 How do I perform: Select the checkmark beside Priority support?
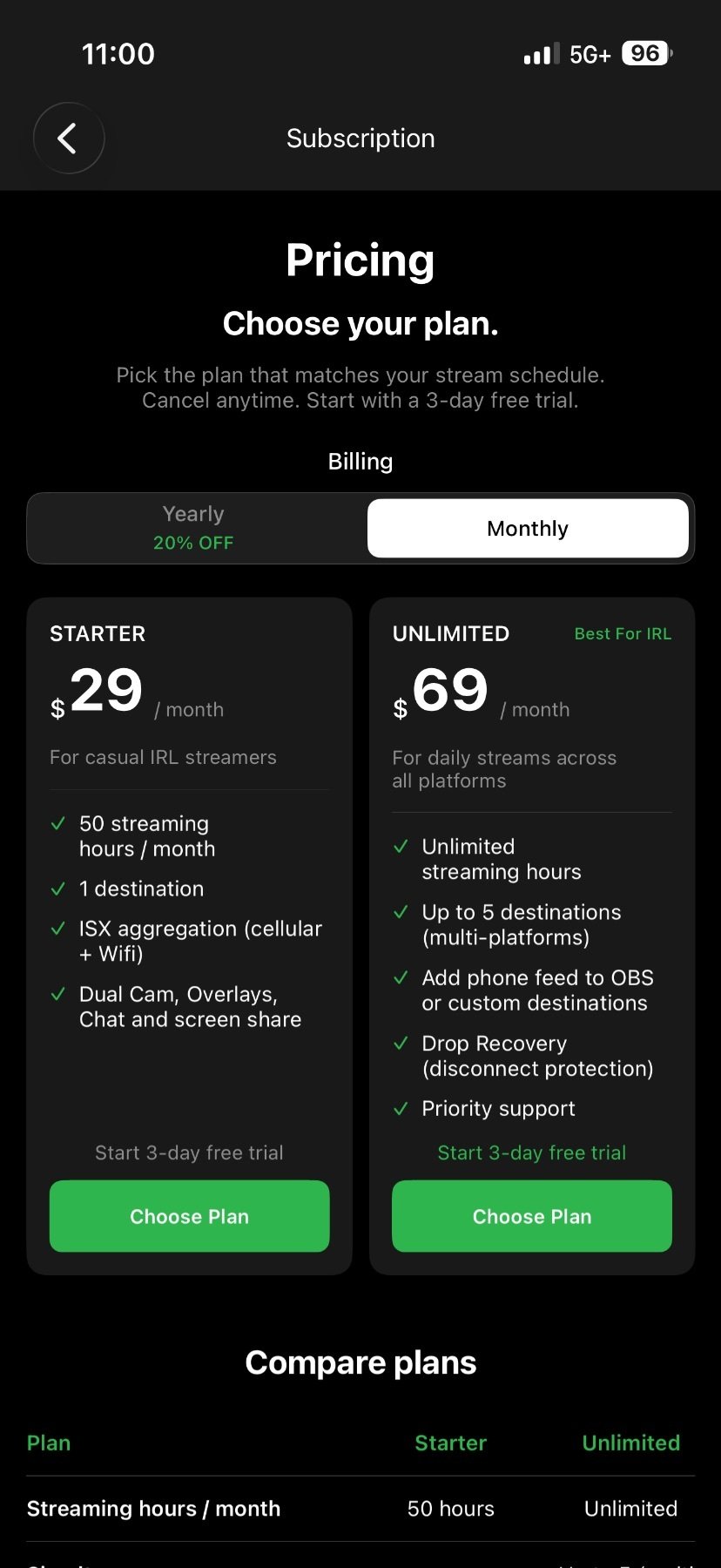click(401, 1108)
